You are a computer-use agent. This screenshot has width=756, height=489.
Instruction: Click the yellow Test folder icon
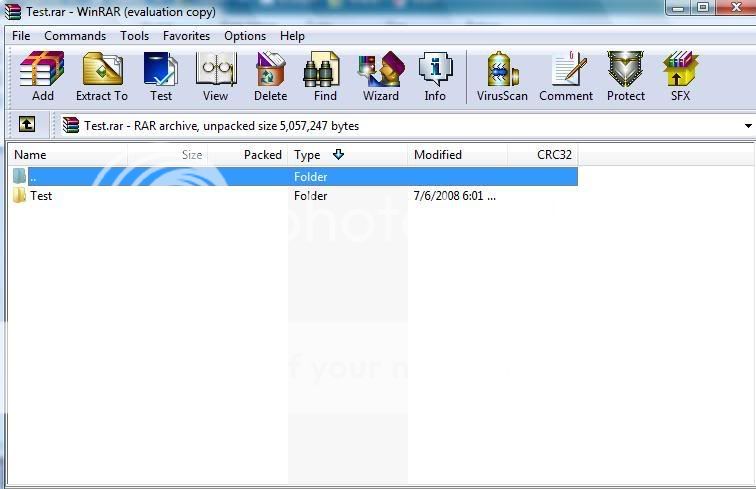19,195
